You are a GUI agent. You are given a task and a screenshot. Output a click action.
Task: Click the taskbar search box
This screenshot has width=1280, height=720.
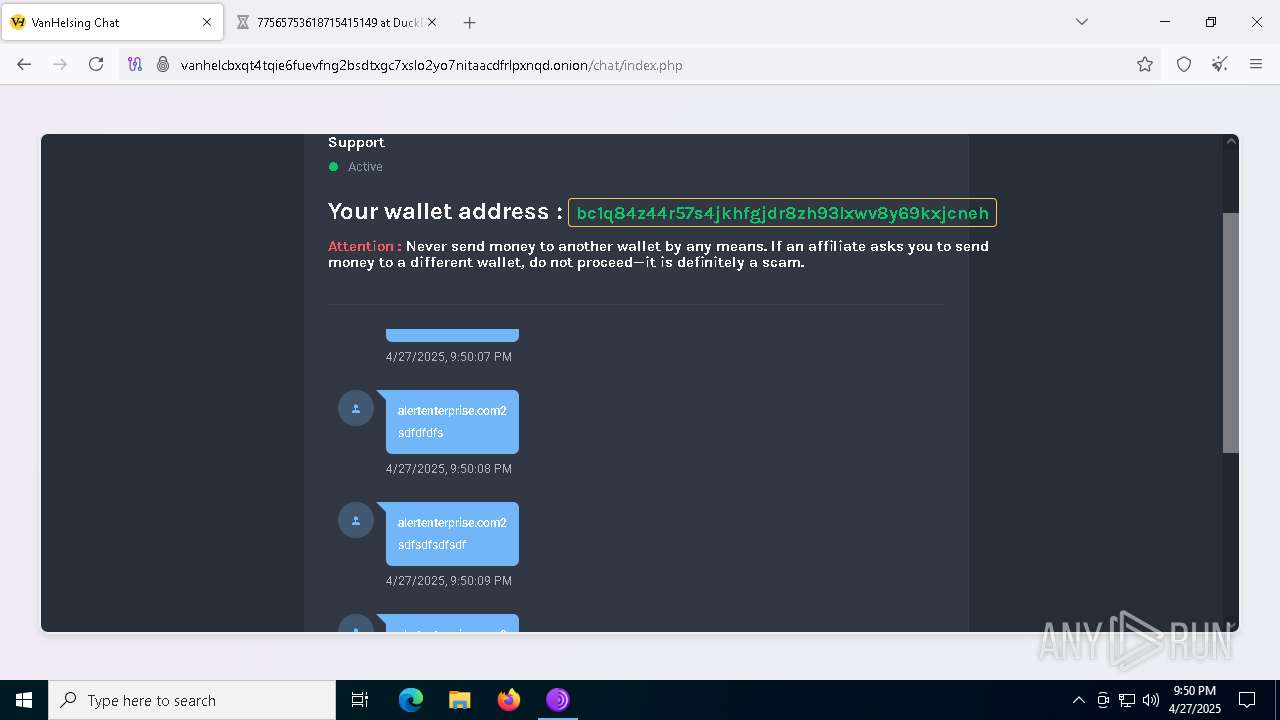pos(192,700)
